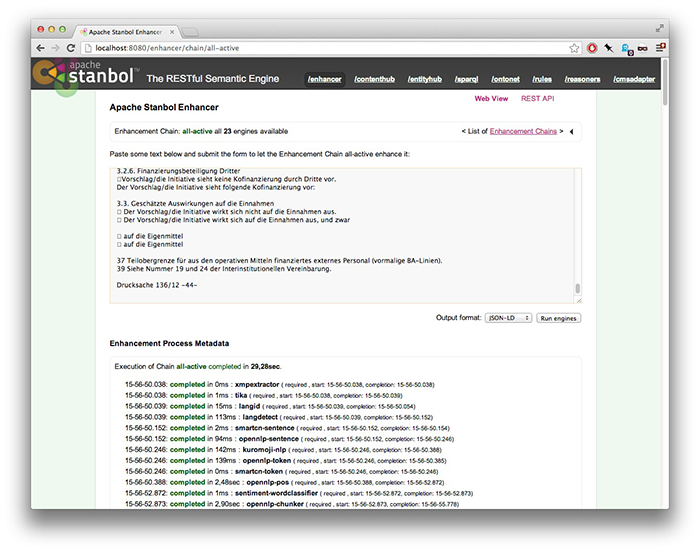Switch to the REST API tab
The height and width of the screenshot is (552, 700).
(538, 99)
